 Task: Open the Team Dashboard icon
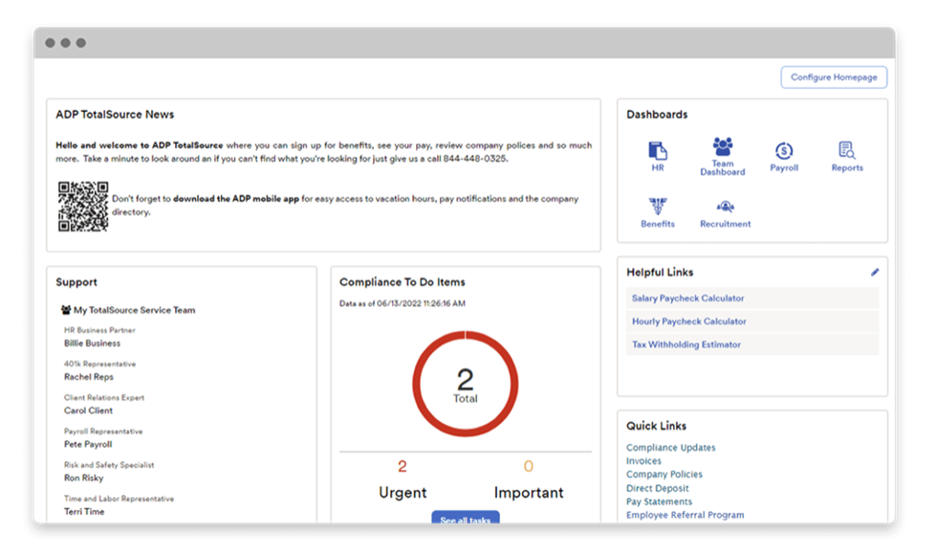722,147
